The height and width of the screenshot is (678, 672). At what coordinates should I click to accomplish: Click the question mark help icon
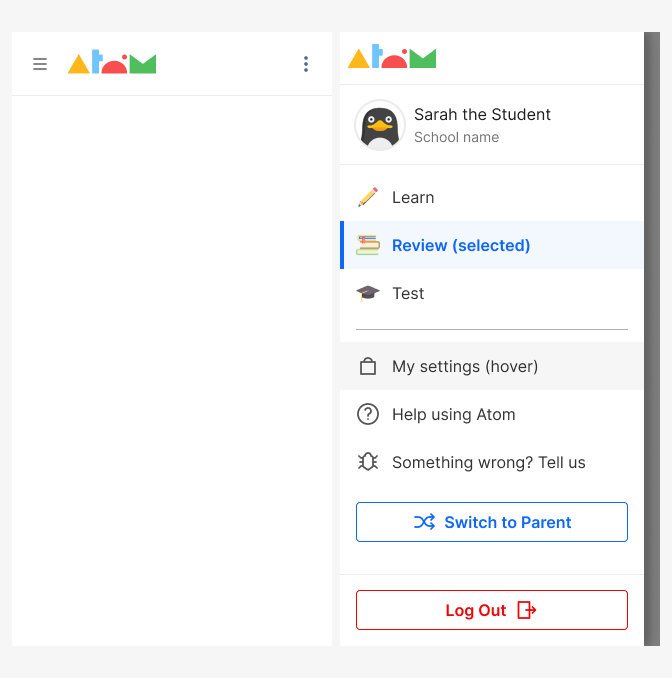pyautogui.click(x=368, y=414)
